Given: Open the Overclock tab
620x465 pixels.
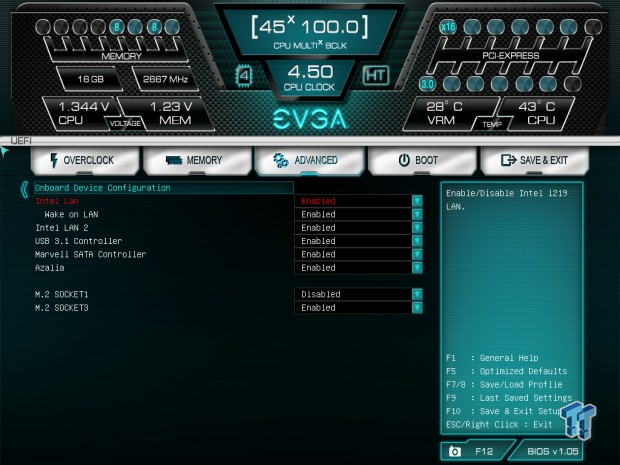Looking at the screenshot, I should click(85, 160).
